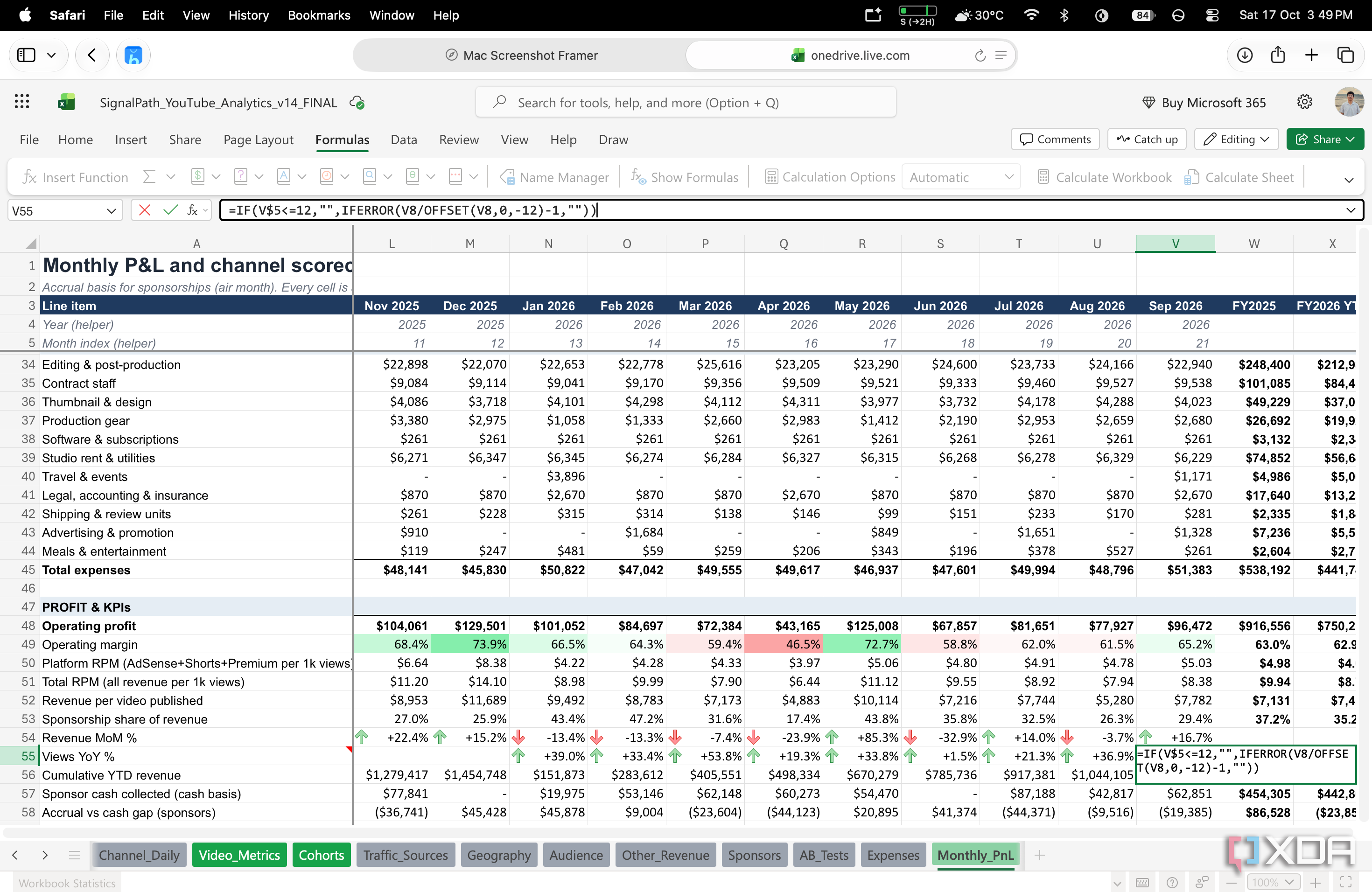Select column V header
Image resolution: width=1372 pixels, height=892 pixels.
[x=1176, y=244]
